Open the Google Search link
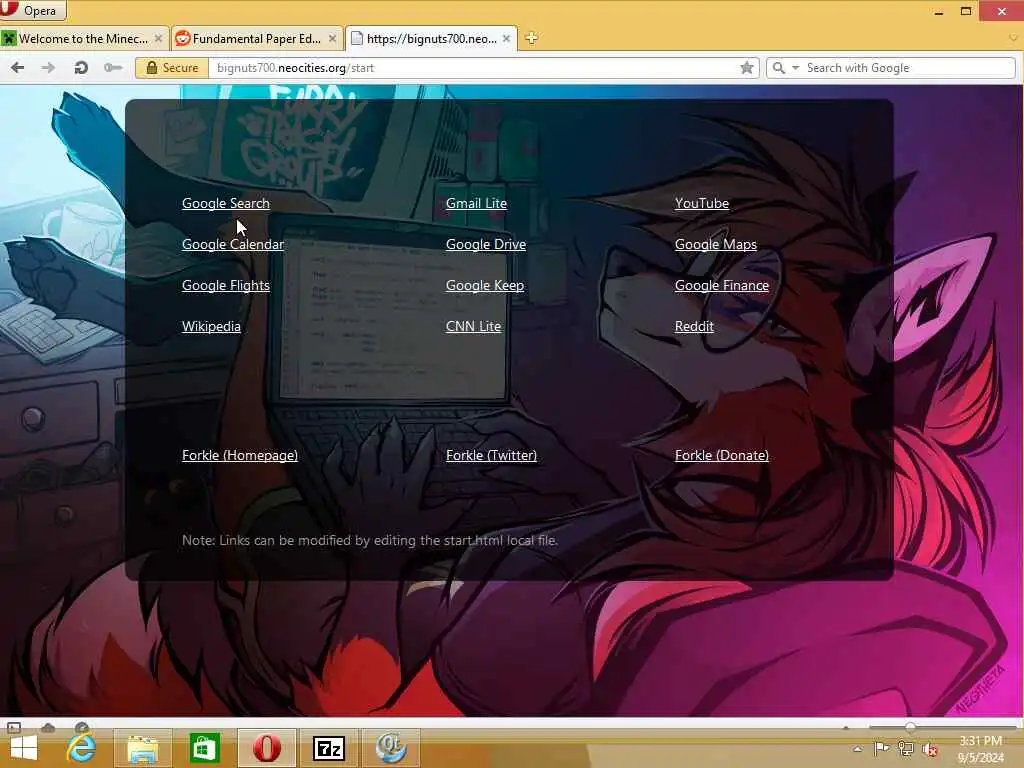 (x=226, y=203)
